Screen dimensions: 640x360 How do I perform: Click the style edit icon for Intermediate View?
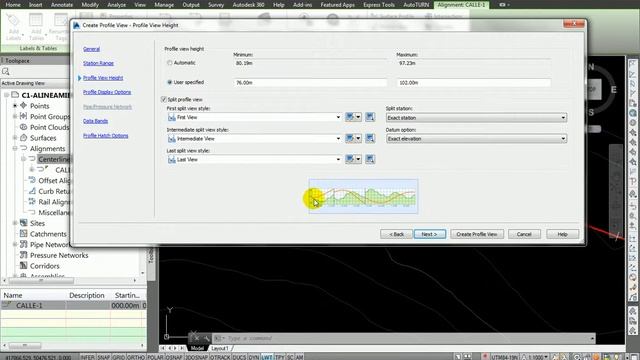click(x=350, y=139)
